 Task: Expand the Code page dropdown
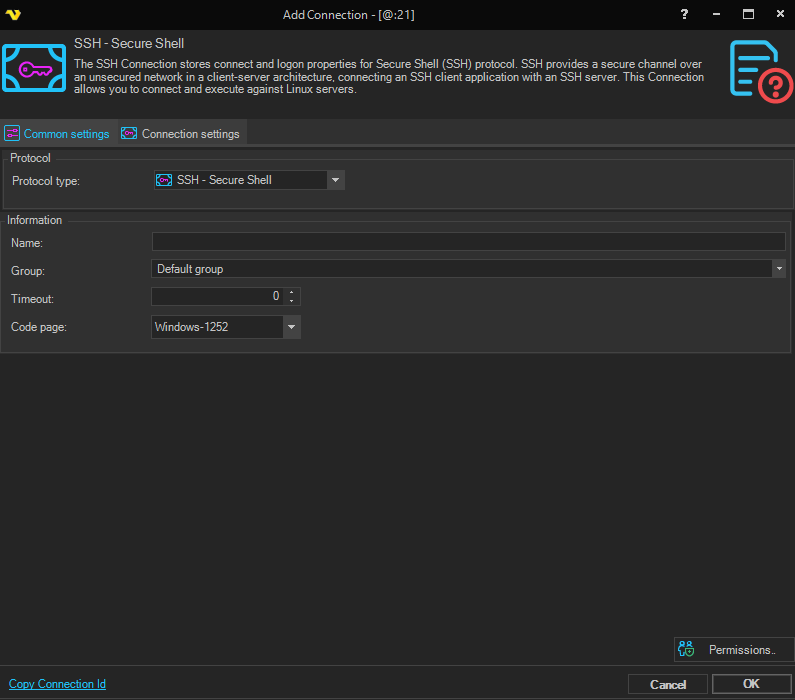(291, 327)
